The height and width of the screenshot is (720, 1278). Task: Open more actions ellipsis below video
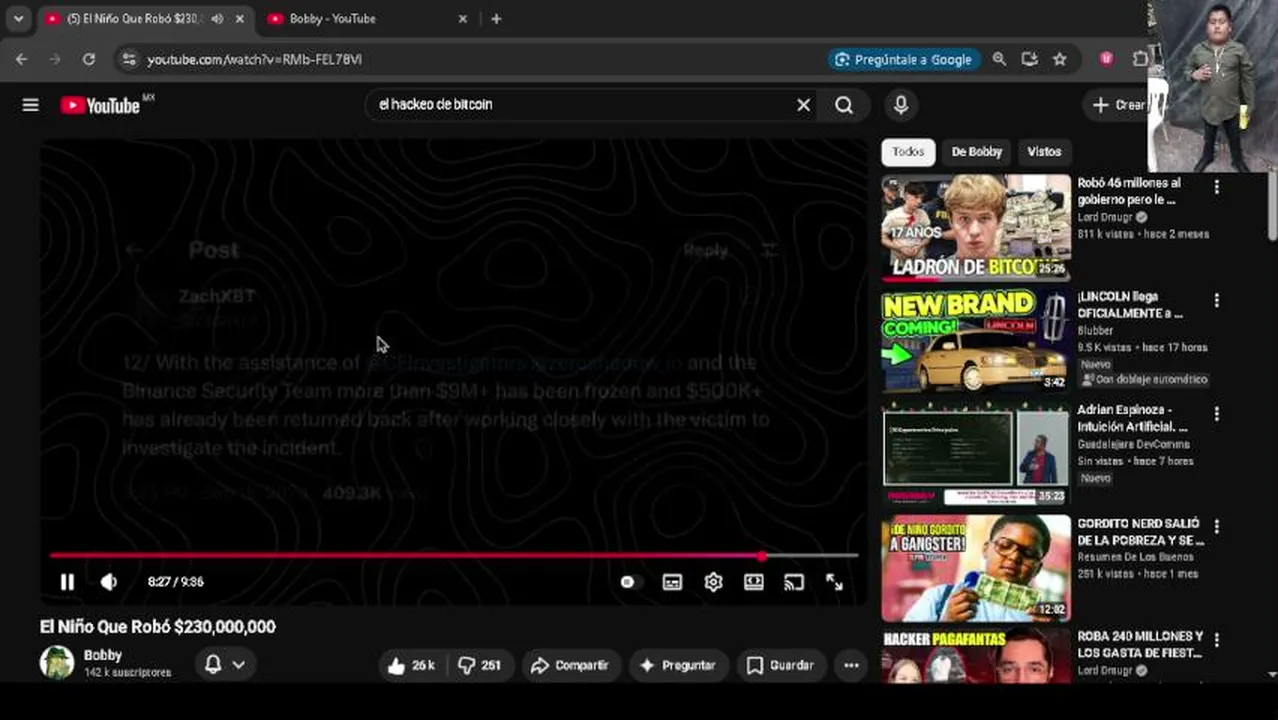[x=851, y=665]
